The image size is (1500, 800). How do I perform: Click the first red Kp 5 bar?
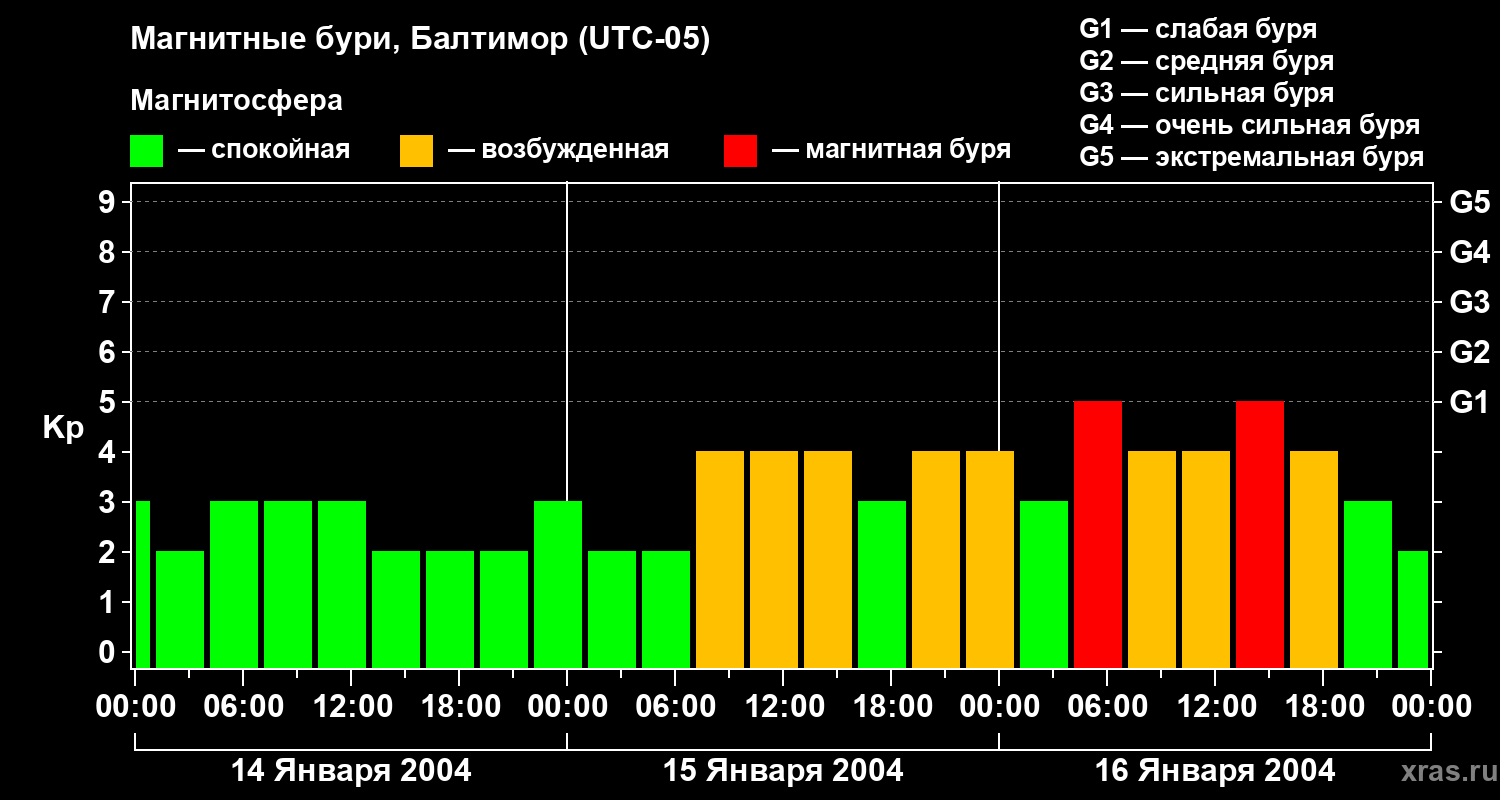[1098, 534]
